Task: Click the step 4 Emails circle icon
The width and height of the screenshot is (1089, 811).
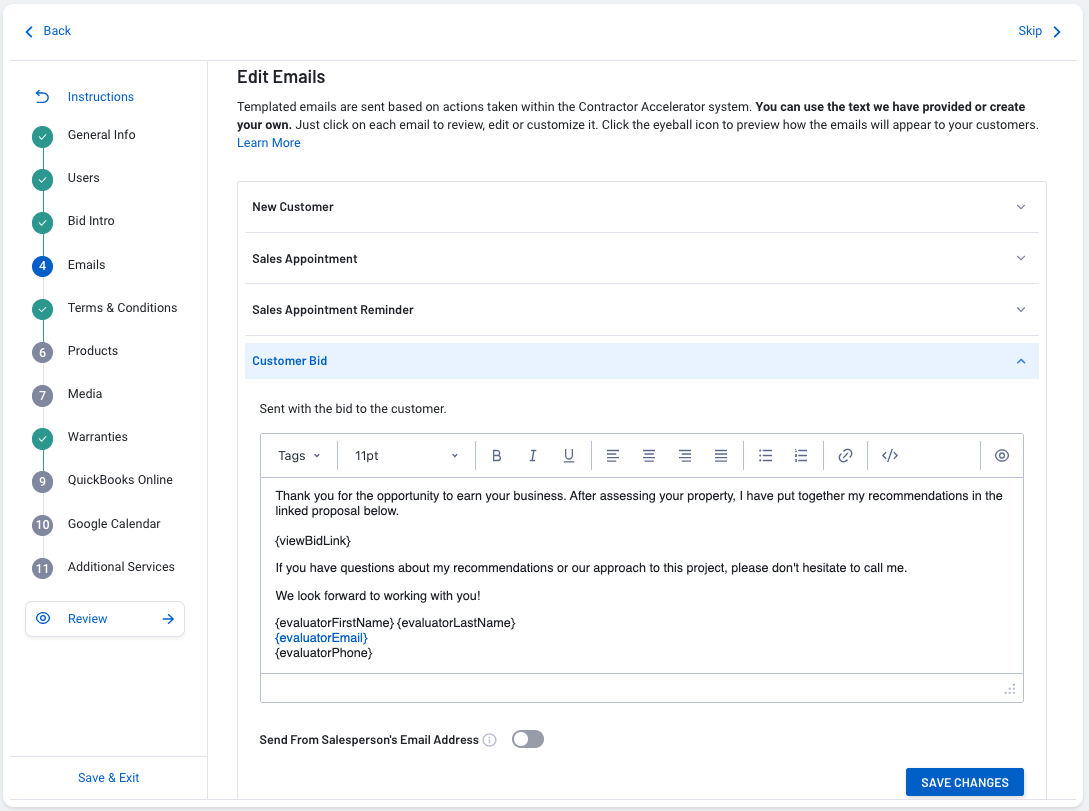Action: tap(42, 266)
